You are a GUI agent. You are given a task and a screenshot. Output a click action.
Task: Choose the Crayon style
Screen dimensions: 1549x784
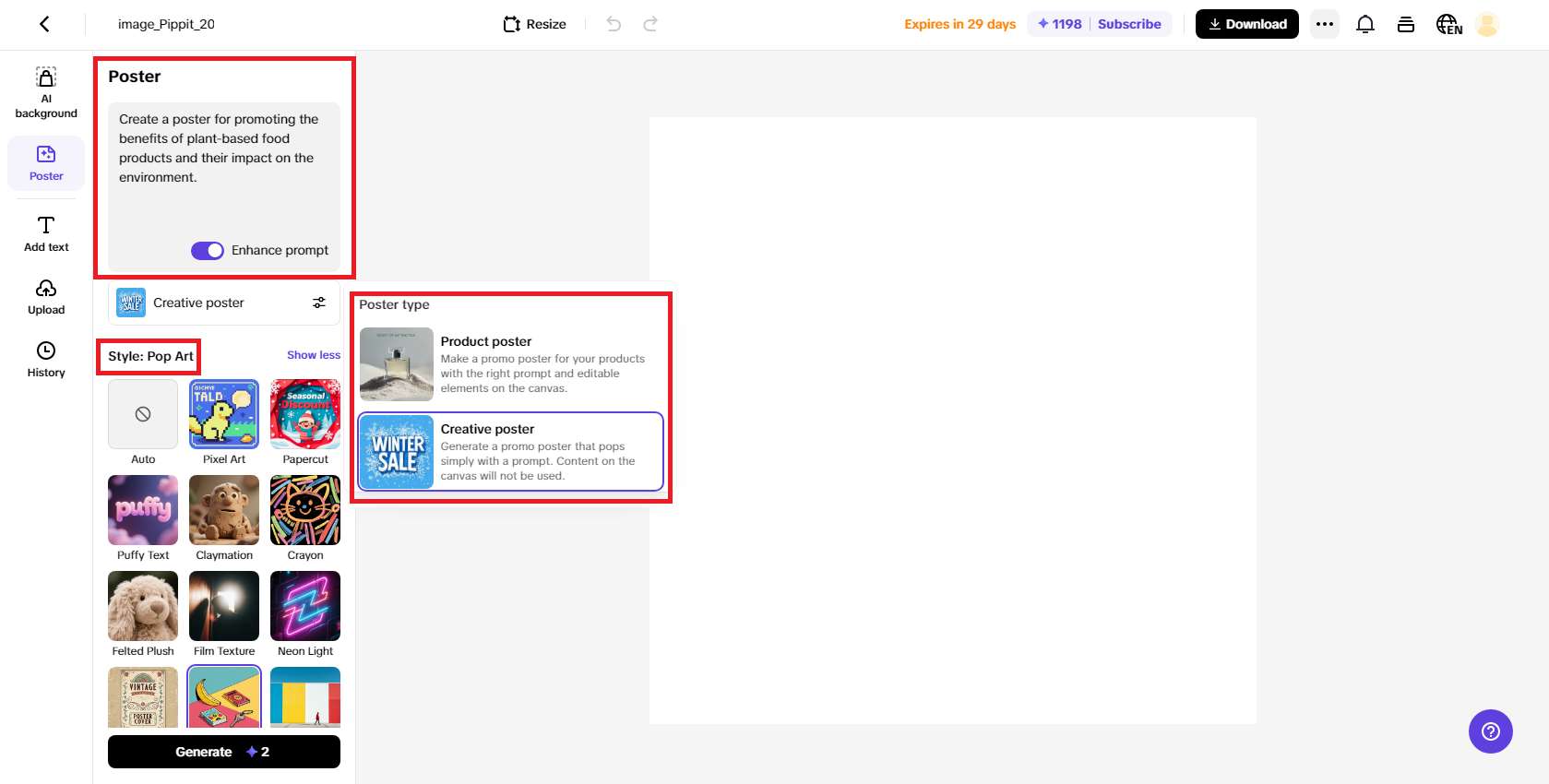coord(305,518)
